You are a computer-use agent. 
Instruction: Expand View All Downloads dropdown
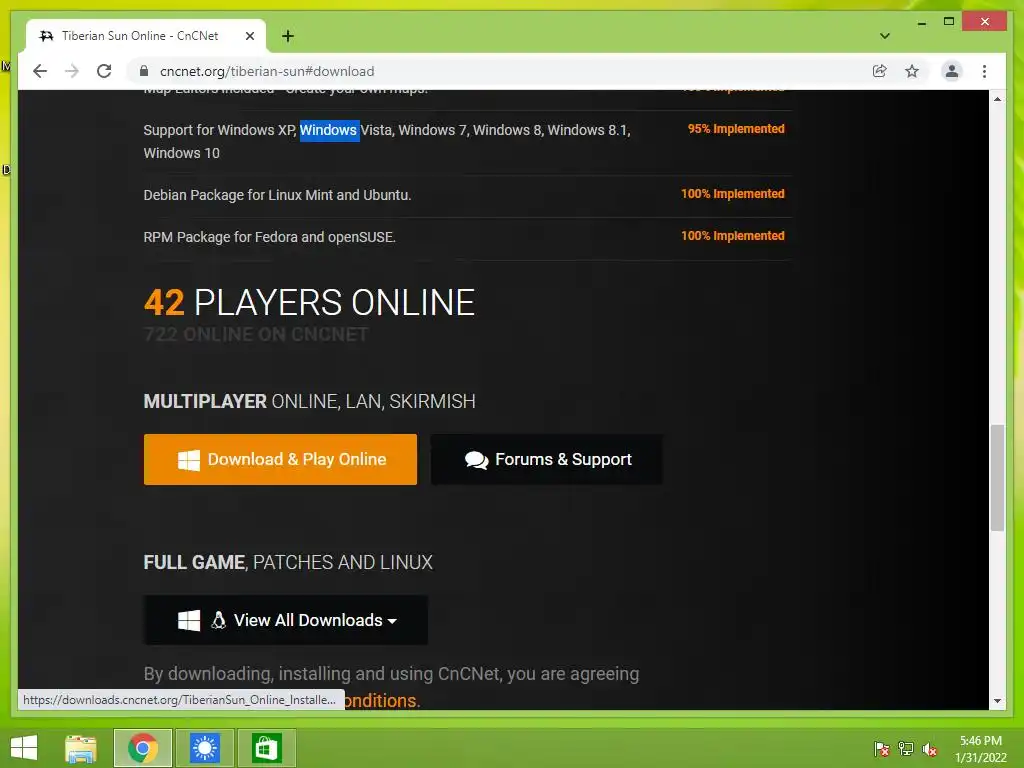coord(285,620)
